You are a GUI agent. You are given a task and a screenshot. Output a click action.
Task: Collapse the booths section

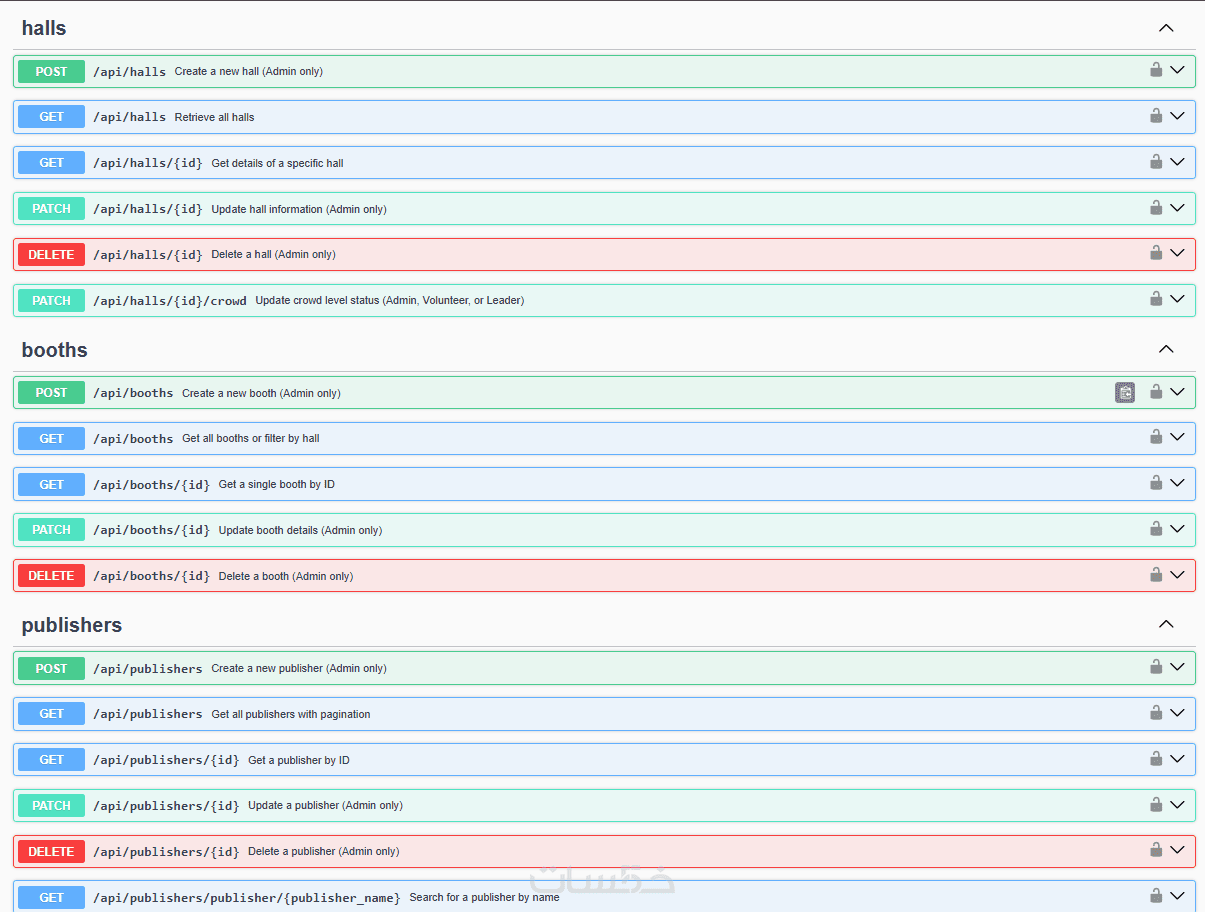(x=1166, y=349)
